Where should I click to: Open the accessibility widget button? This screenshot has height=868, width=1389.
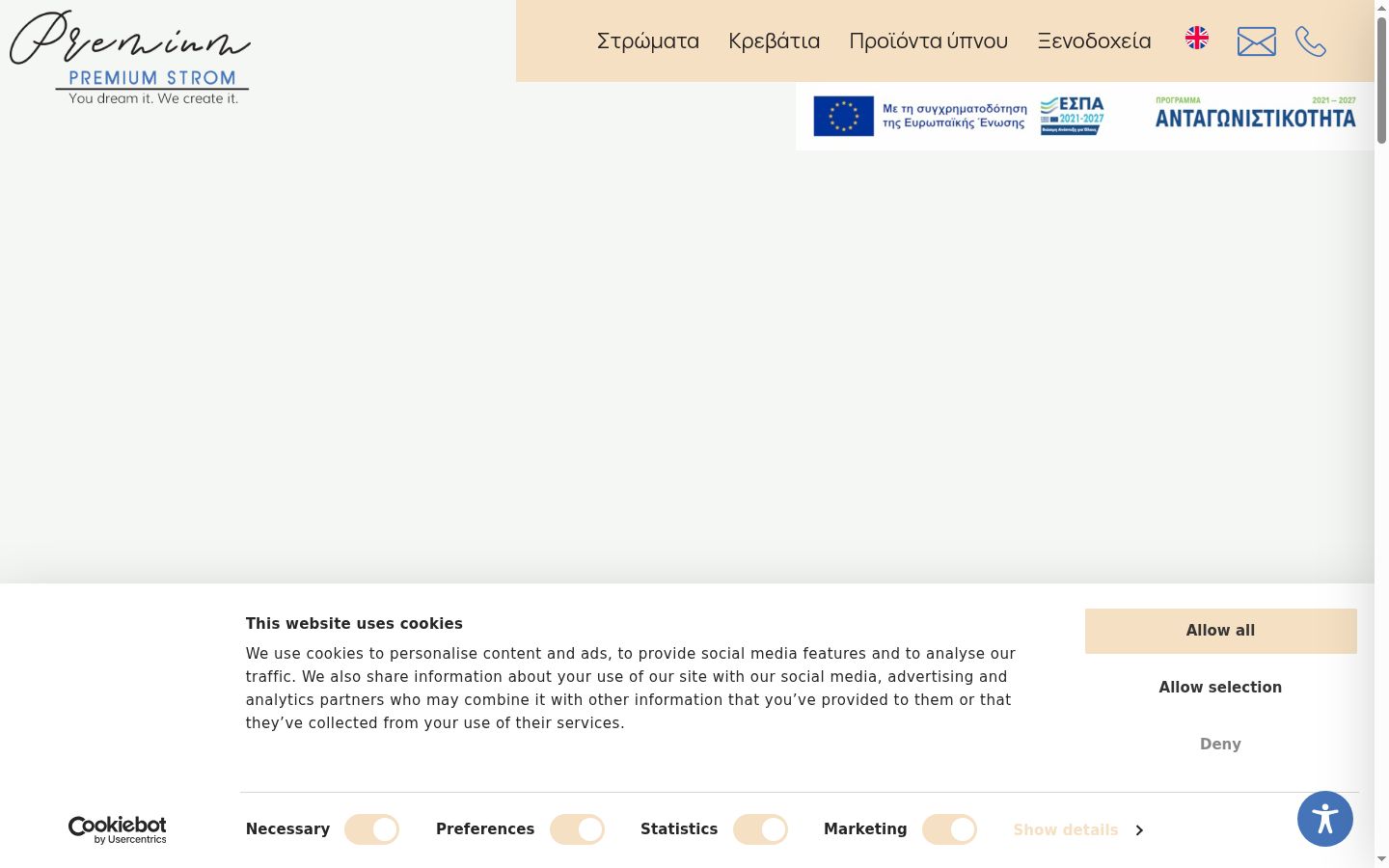point(1325,819)
